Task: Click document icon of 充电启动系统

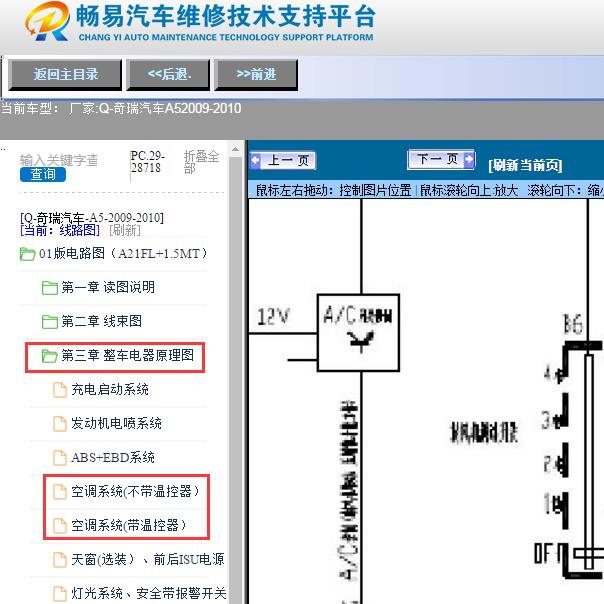Action: pyautogui.click(x=59, y=389)
